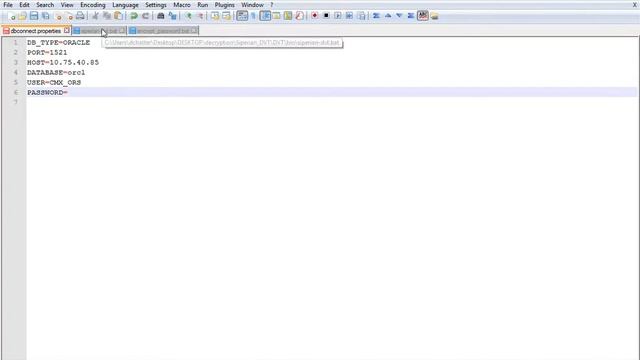Open the Encoding menu

click(x=93, y=5)
